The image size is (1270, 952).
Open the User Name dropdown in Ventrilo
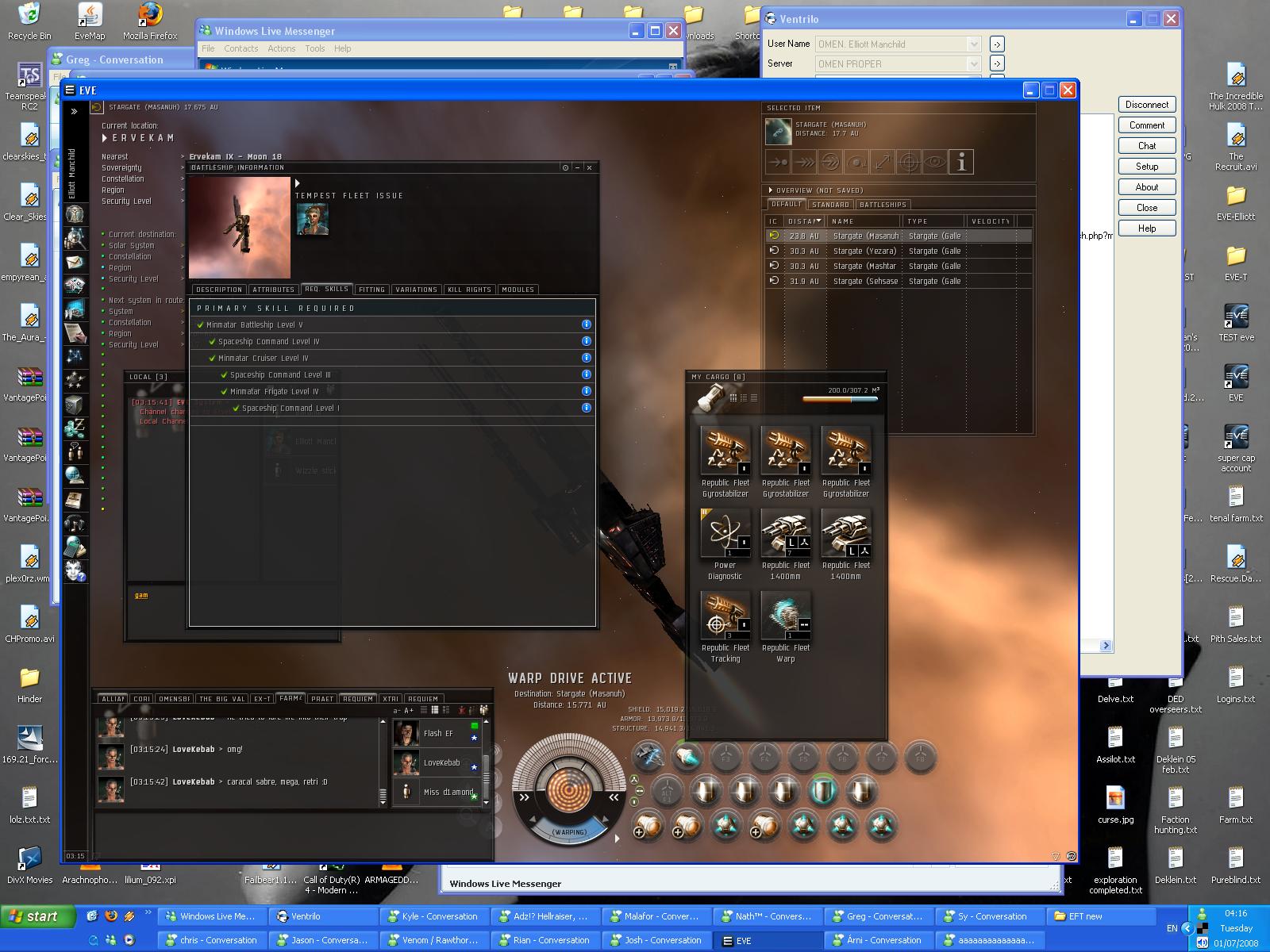974,44
